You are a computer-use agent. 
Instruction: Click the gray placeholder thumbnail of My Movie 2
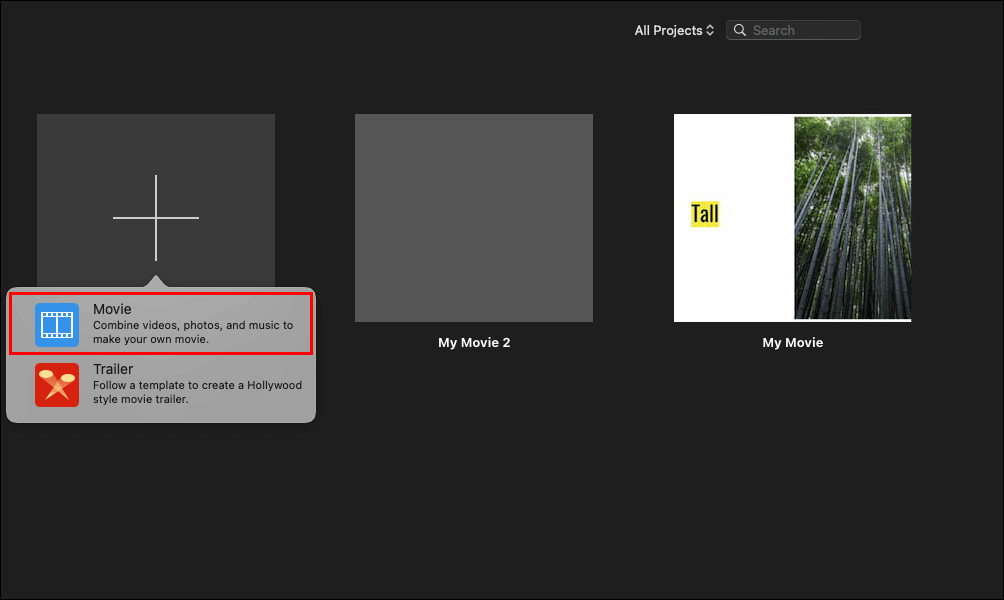point(474,217)
